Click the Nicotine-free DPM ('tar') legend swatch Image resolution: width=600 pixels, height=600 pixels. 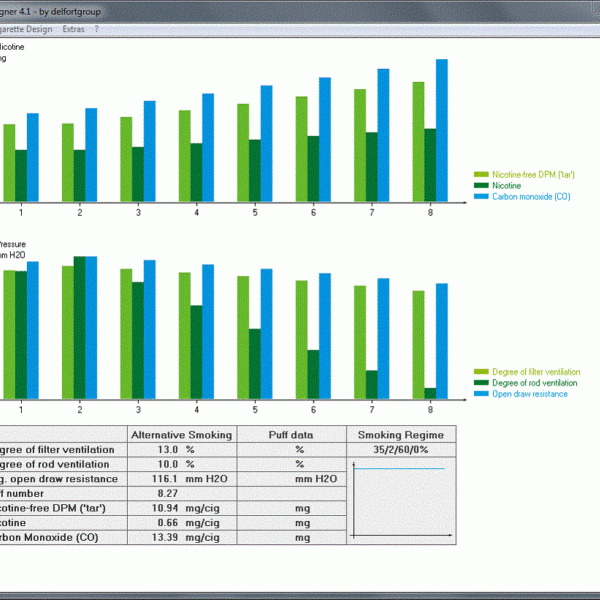click(x=481, y=174)
